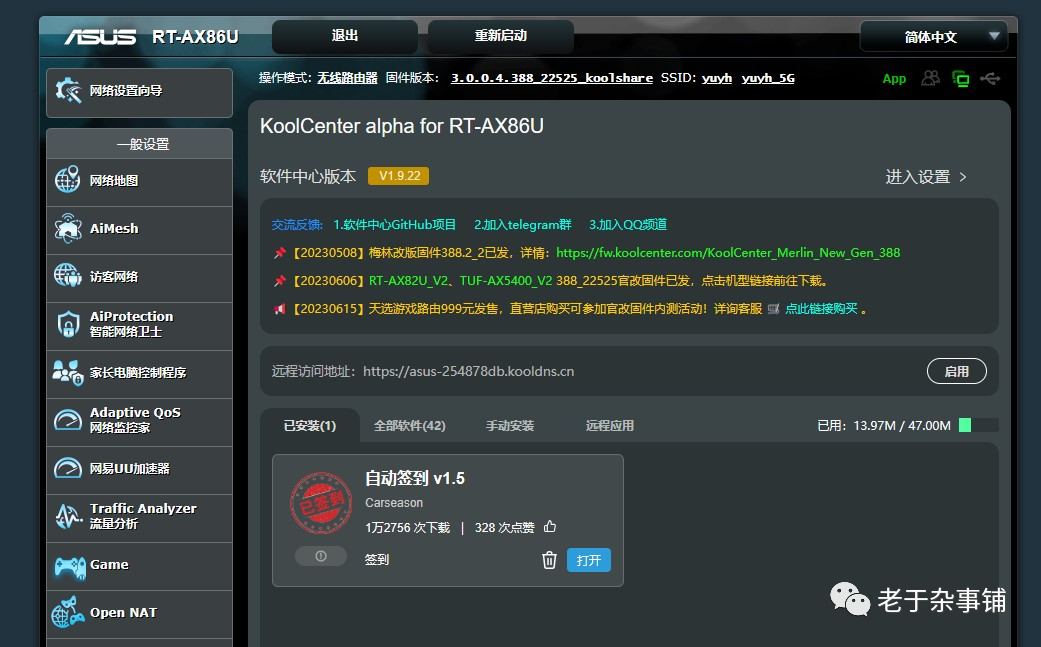Open the fw.koolcenter.com Merlin firmware link

click(x=728, y=252)
